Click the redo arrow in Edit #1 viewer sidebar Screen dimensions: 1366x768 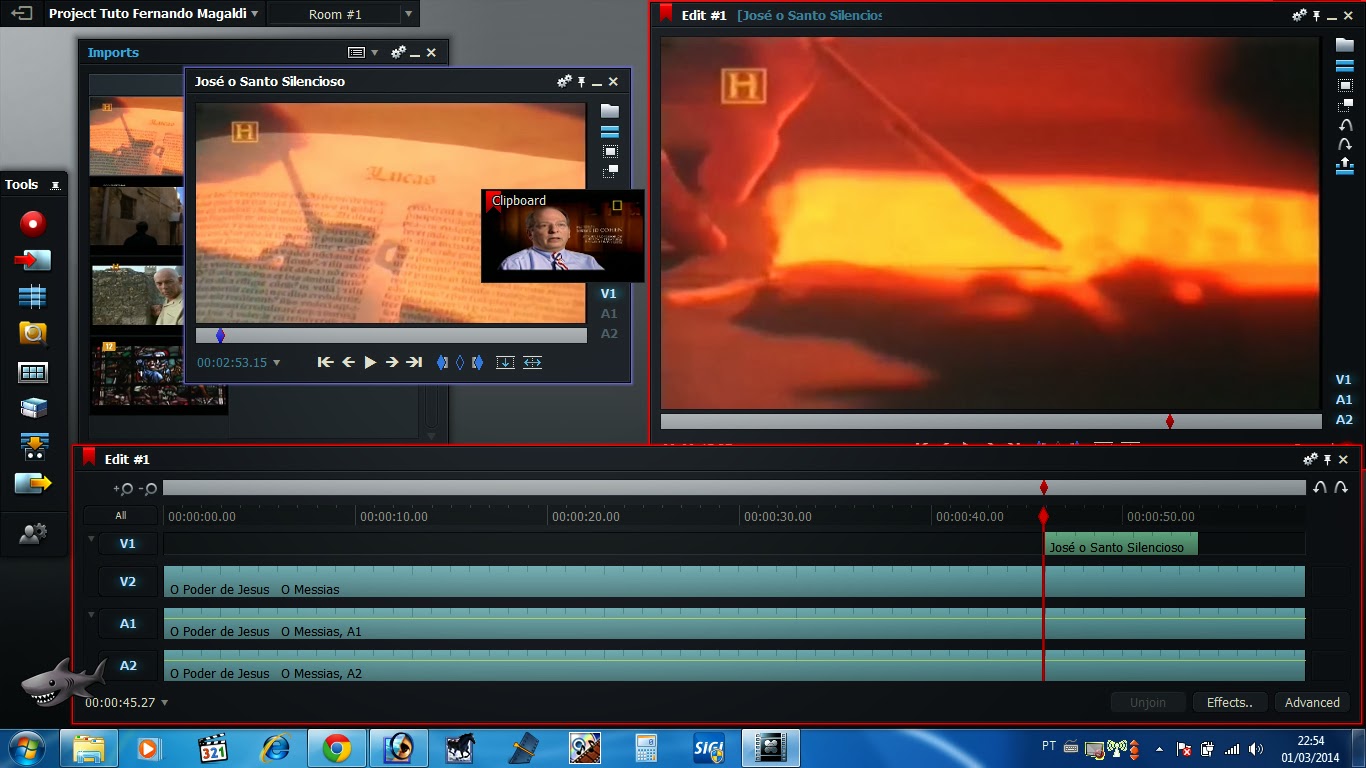tap(1345, 145)
